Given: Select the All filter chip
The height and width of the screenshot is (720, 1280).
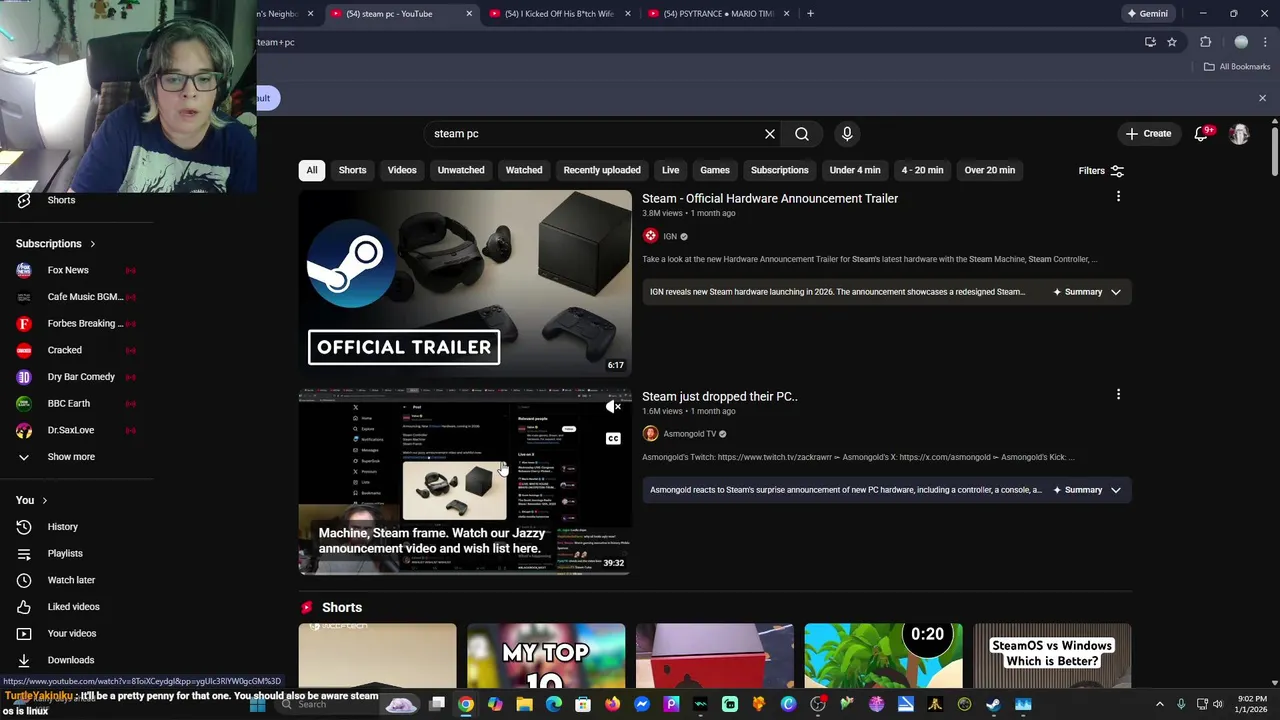Looking at the screenshot, I should 312,170.
